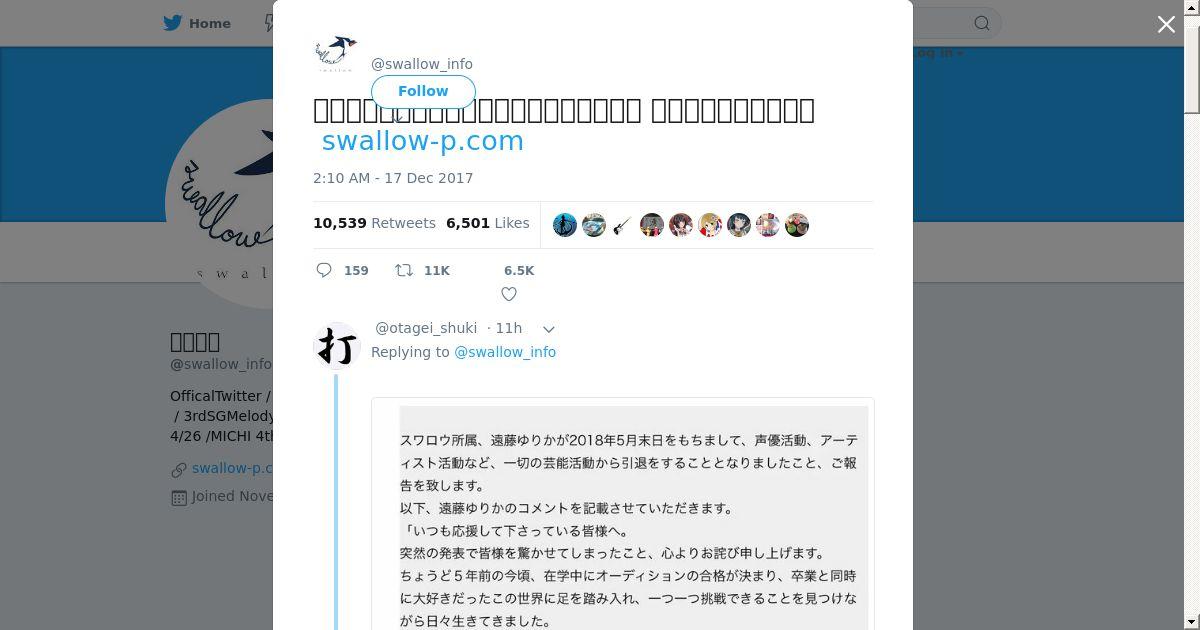
Task: Click the tweet timestamp 17 Dec 2017
Action: pos(393,178)
